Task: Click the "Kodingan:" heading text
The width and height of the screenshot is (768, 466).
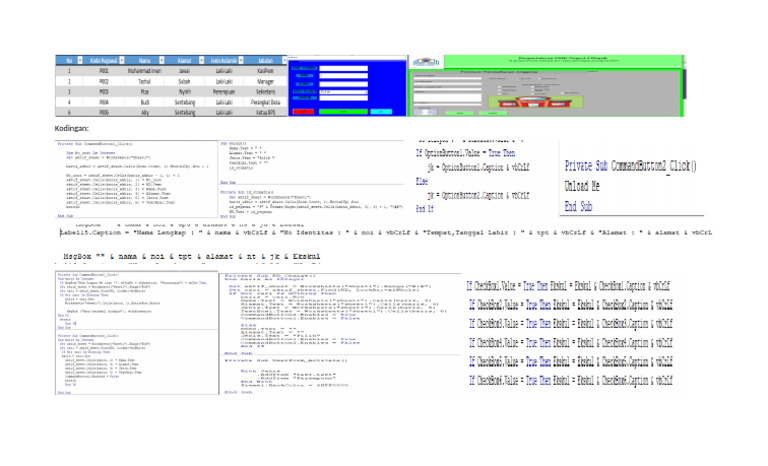Action: click(x=72, y=128)
